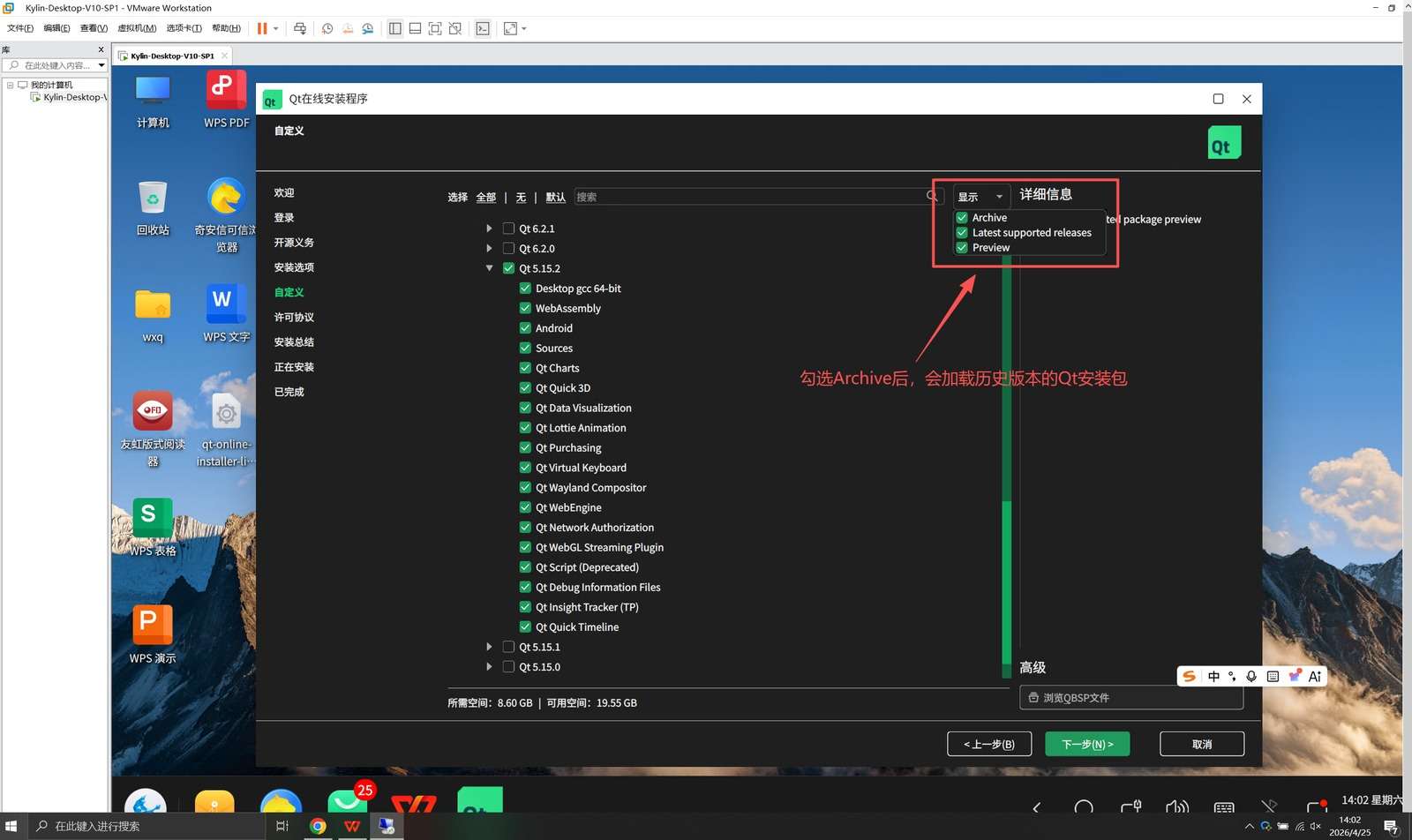Click VMware send Ctrl+Alt+Del toolbar icon
This screenshot has height=840, width=1412.
coord(300,28)
